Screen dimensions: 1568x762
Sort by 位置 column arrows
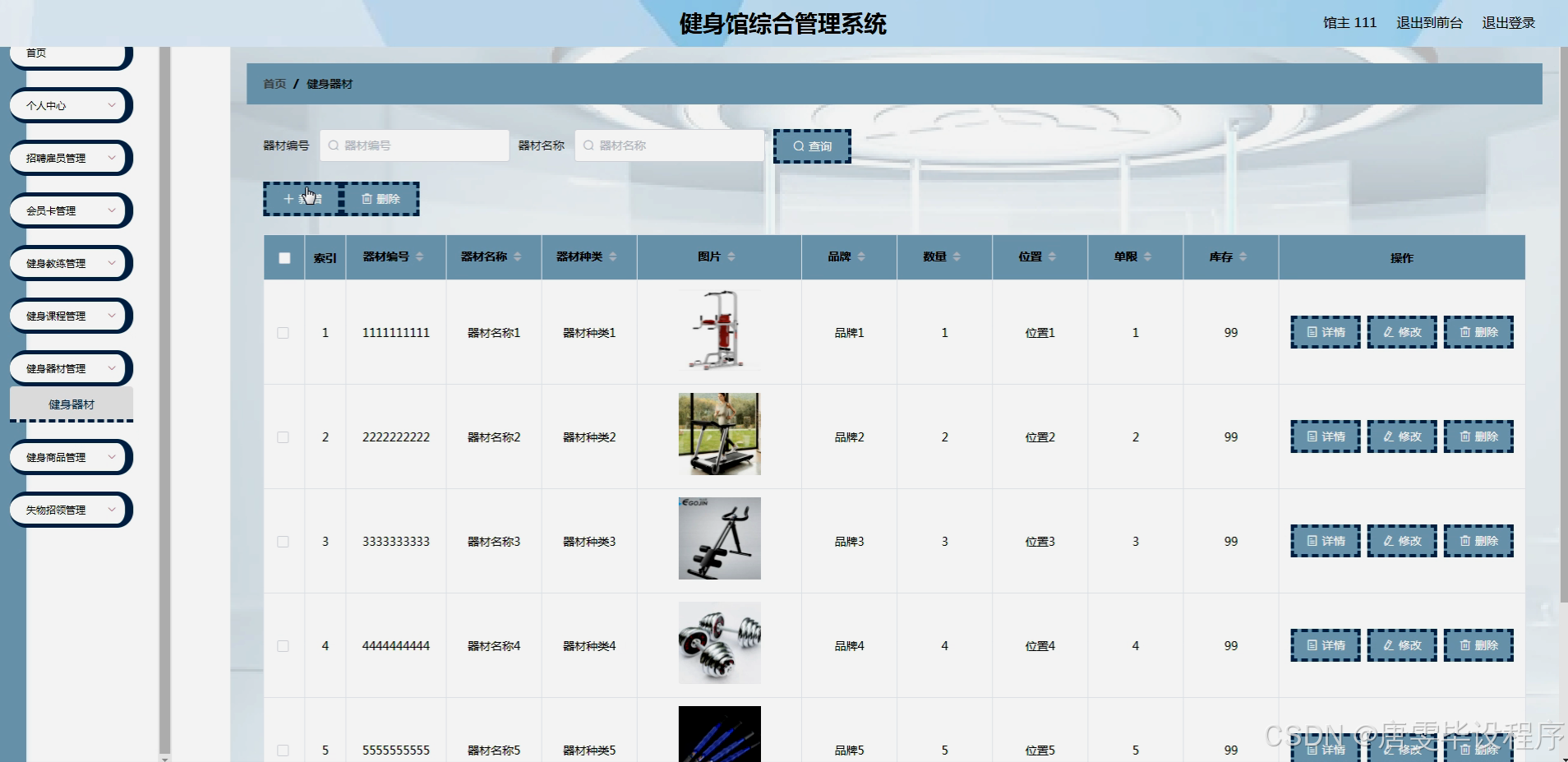1052,257
